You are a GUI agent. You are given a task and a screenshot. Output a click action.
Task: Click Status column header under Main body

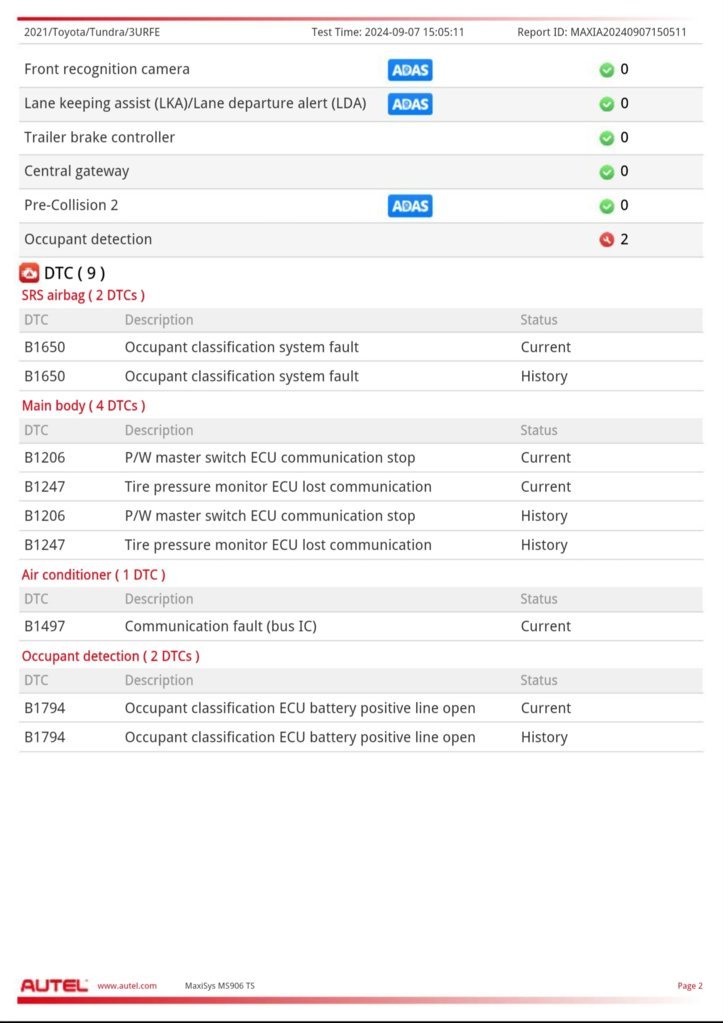pos(538,430)
